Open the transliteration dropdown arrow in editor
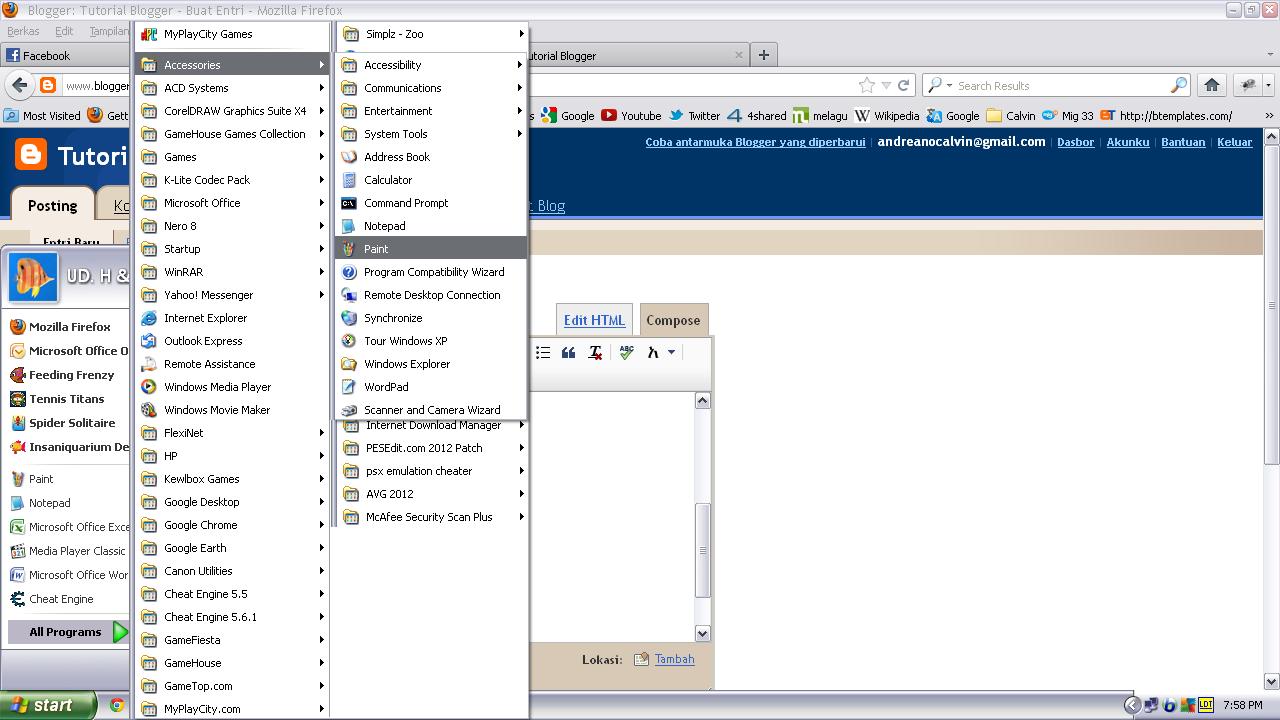The height and width of the screenshot is (720, 1280). pos(671,352)
